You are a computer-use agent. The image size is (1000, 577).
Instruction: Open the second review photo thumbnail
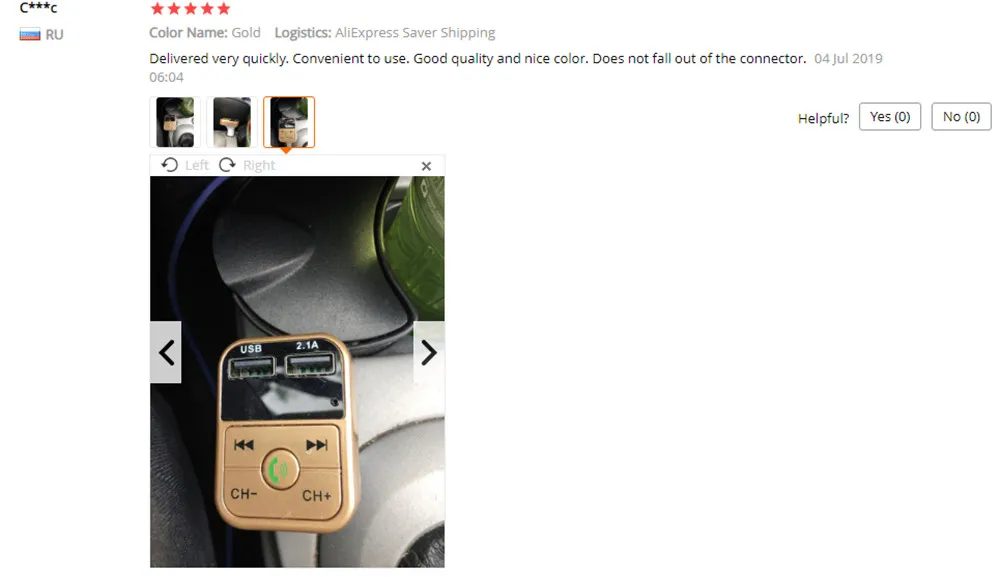click(232, 122)
